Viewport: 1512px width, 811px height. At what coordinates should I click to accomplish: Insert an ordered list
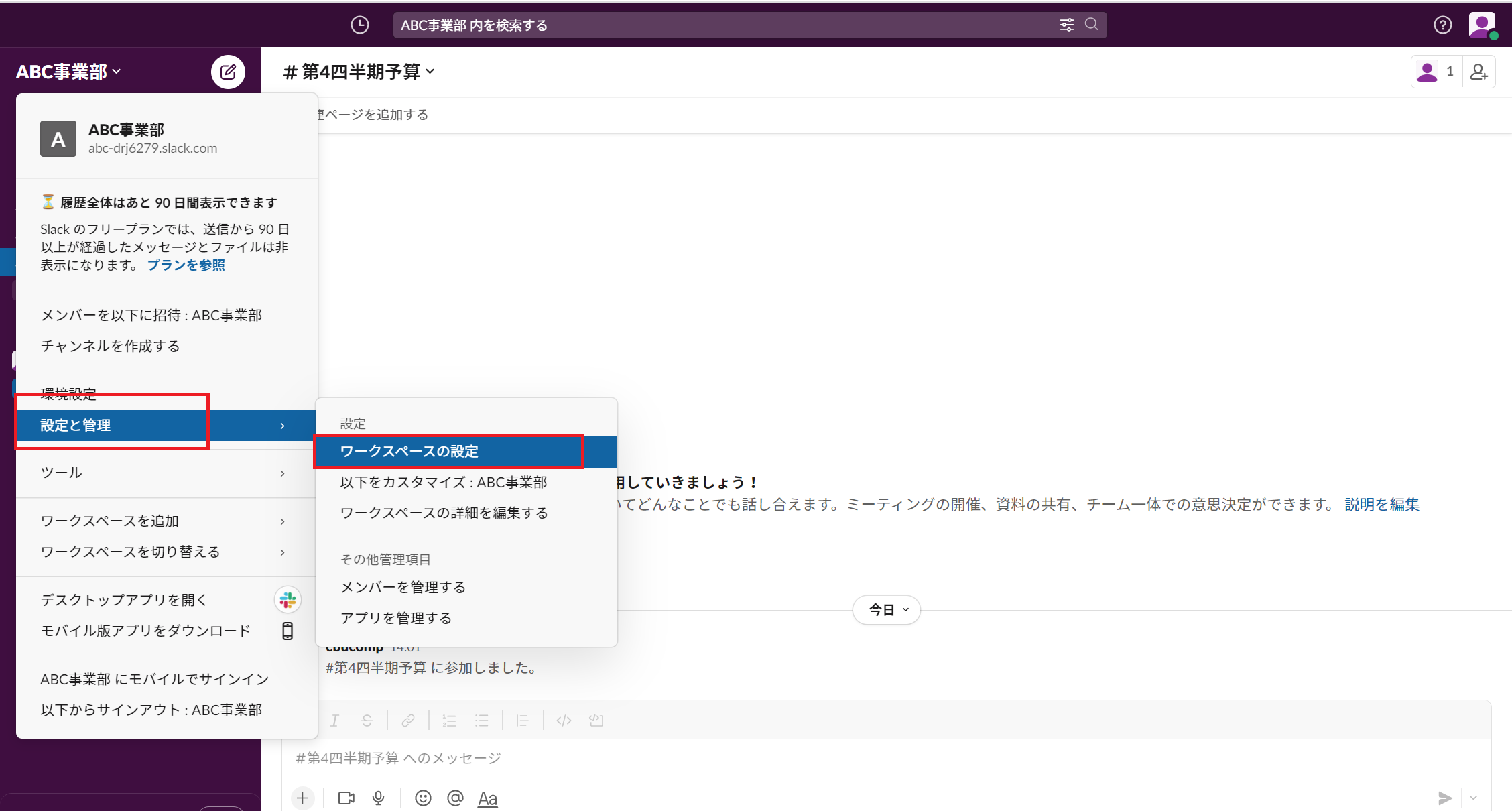point(448,720)
